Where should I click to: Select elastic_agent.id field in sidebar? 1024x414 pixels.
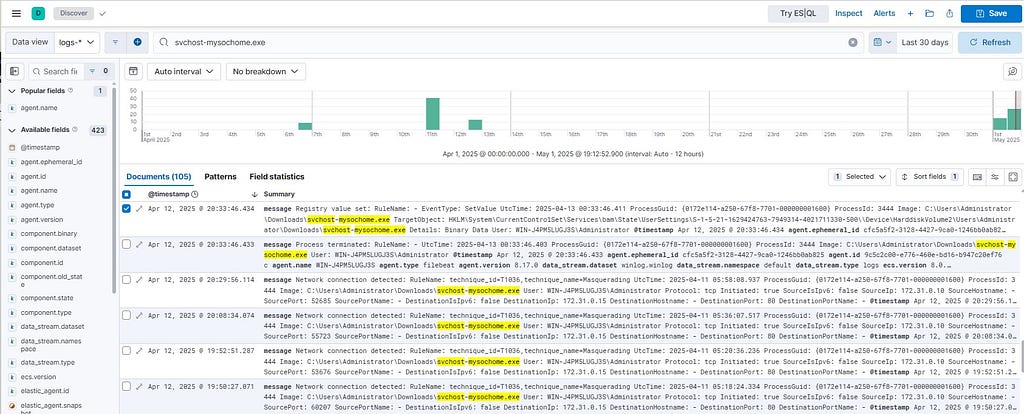44,392
